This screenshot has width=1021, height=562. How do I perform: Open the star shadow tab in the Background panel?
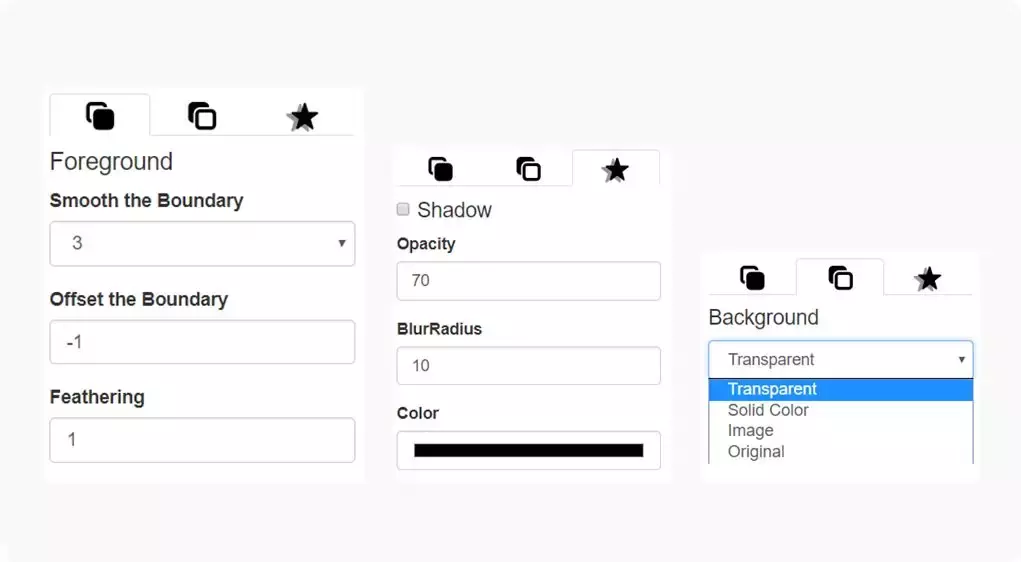pos(927,279)
